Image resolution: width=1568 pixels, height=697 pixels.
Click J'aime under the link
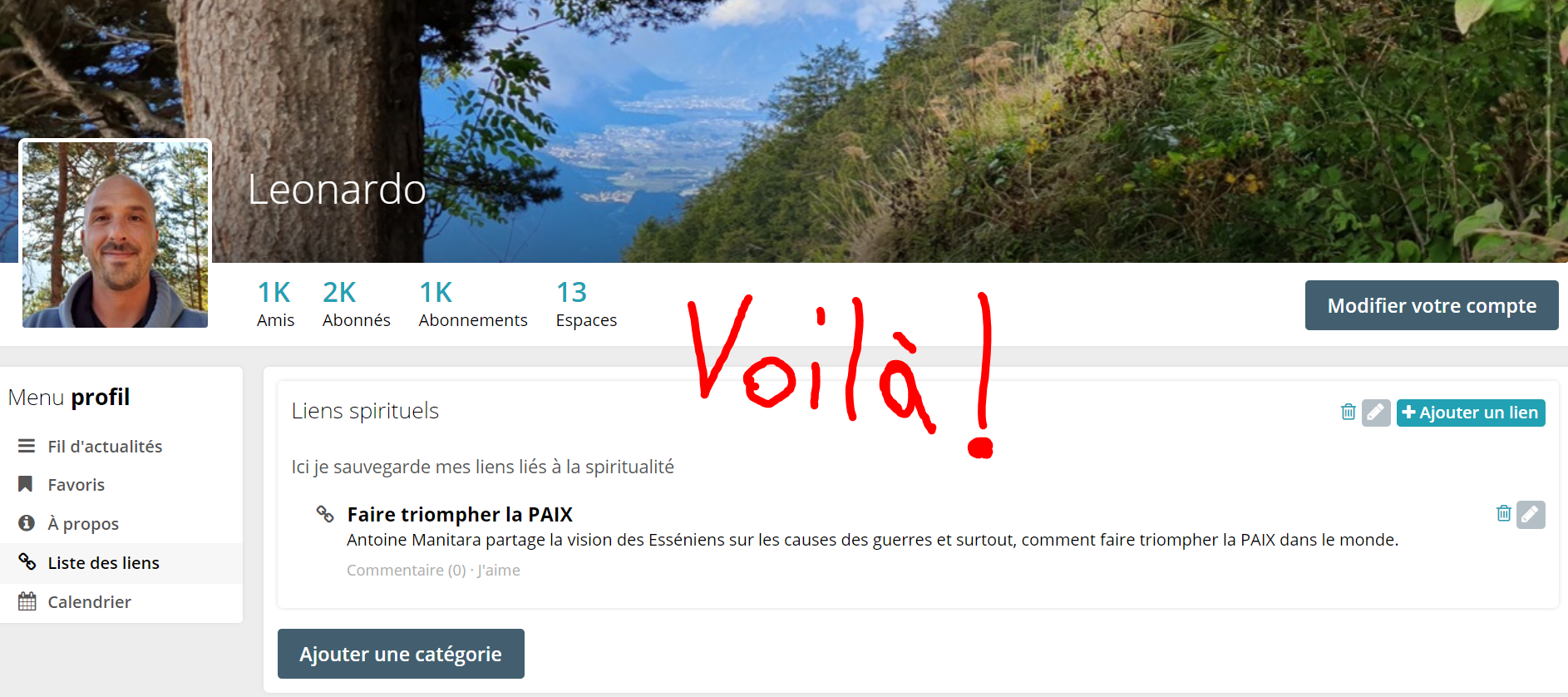[x=499, y=571]
